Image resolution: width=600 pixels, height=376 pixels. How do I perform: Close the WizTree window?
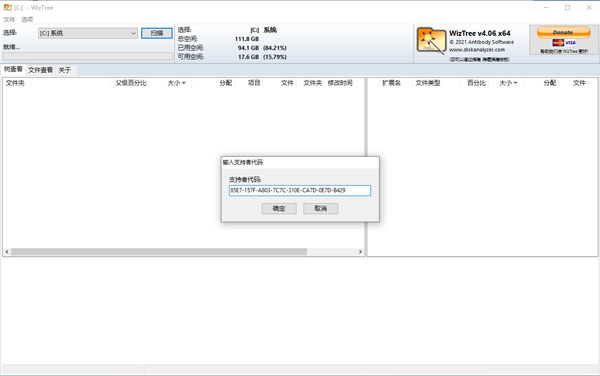(589, 7)
